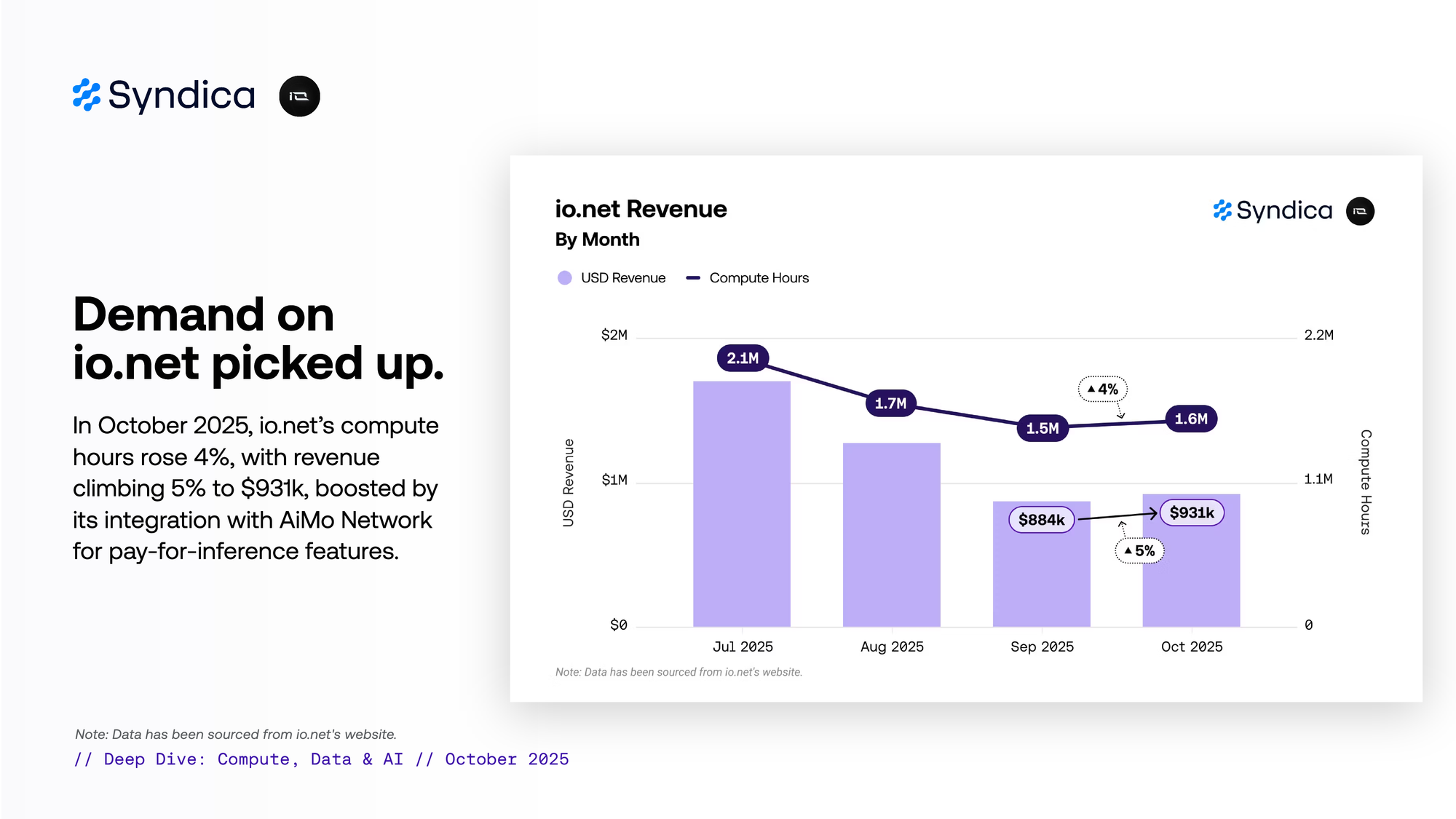Click the 4% increase annotation bubble
The image size is (1456, 819).
coord(1102,389)
